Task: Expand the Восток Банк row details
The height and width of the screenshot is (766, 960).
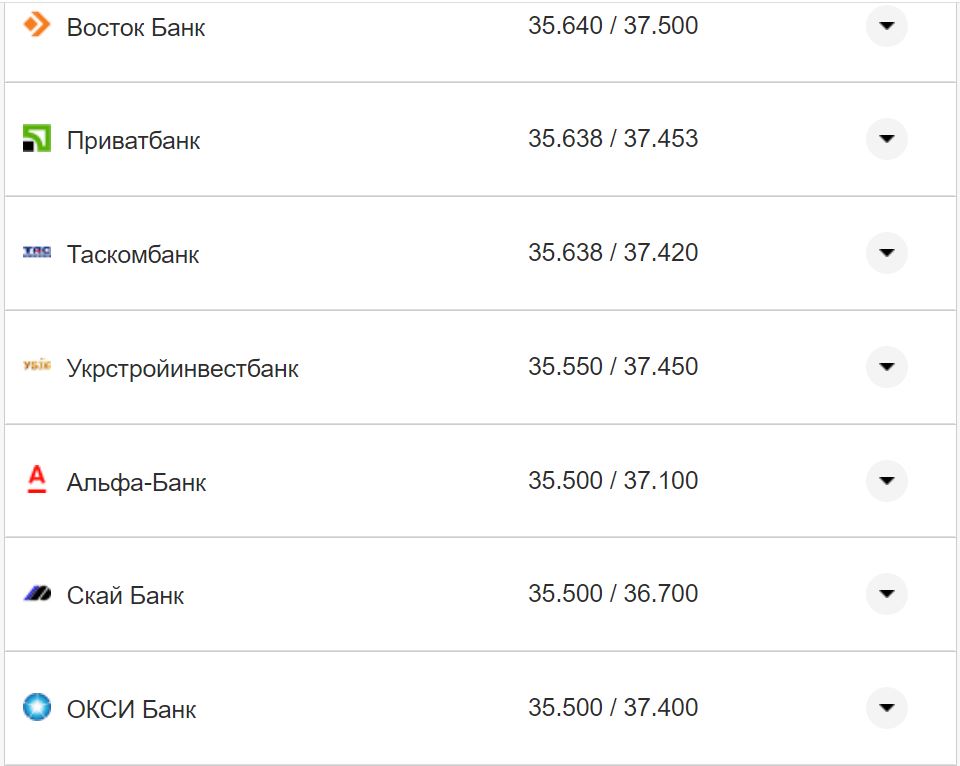Action: pos(886,26)
